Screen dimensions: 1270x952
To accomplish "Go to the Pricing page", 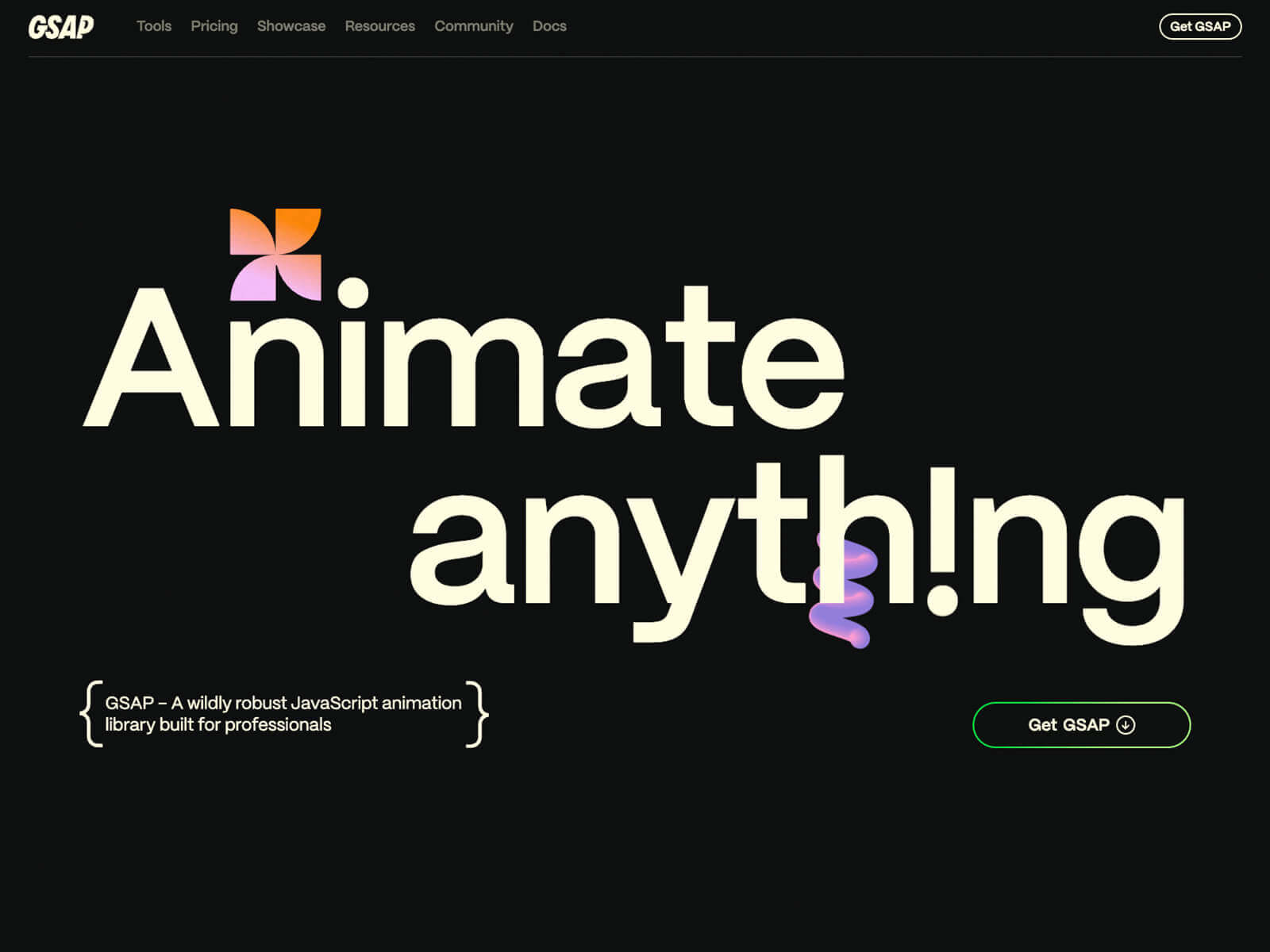I will pyautogui.click(x=214, y=26).
